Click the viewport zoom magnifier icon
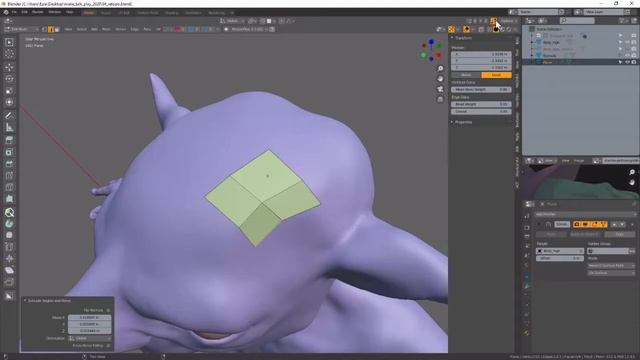The width and height of the screenshot is (640, 360). coord(440,69)
